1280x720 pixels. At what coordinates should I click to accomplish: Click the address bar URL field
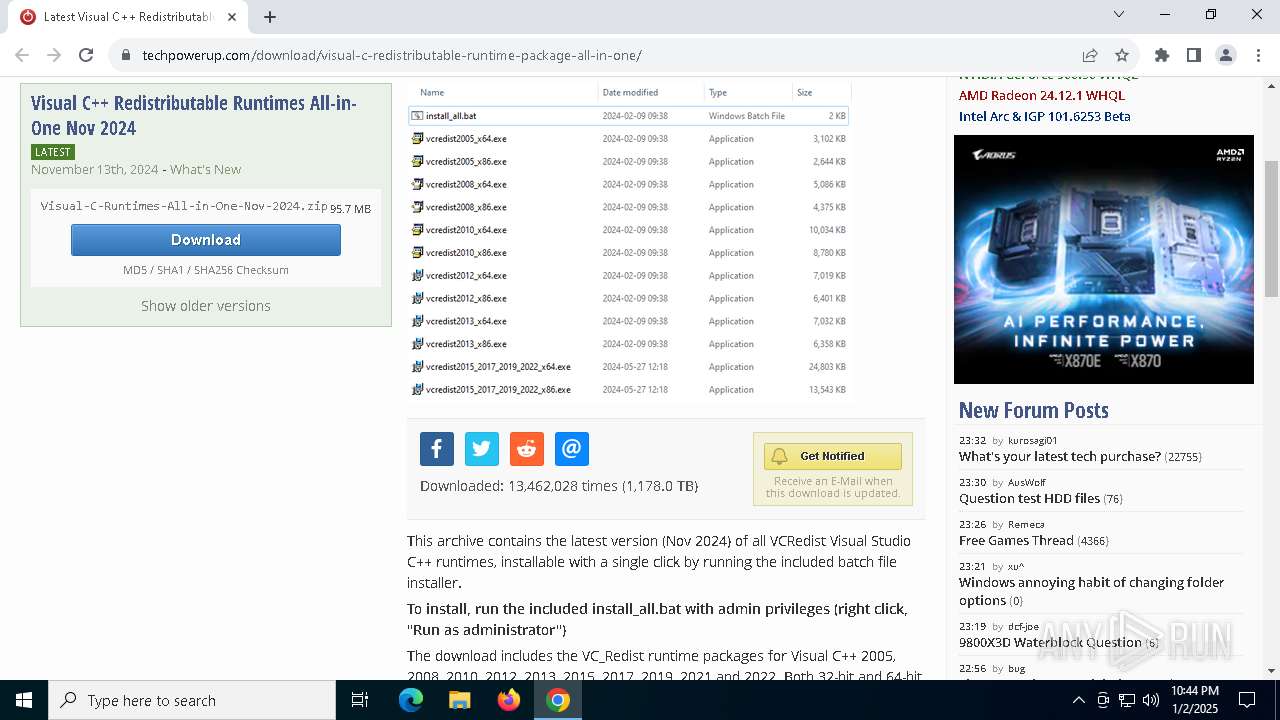coord(600,56)
